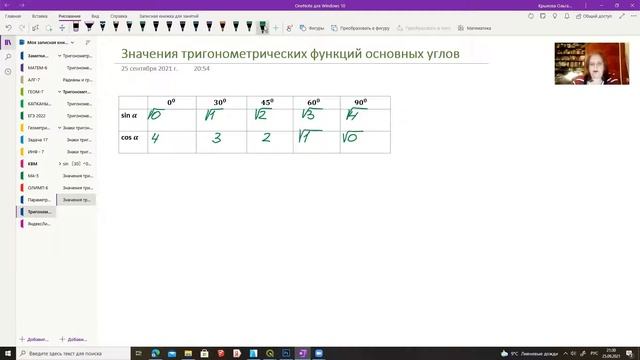Open notifications bell icon
The image size is (640, 360).
point(567,16)
